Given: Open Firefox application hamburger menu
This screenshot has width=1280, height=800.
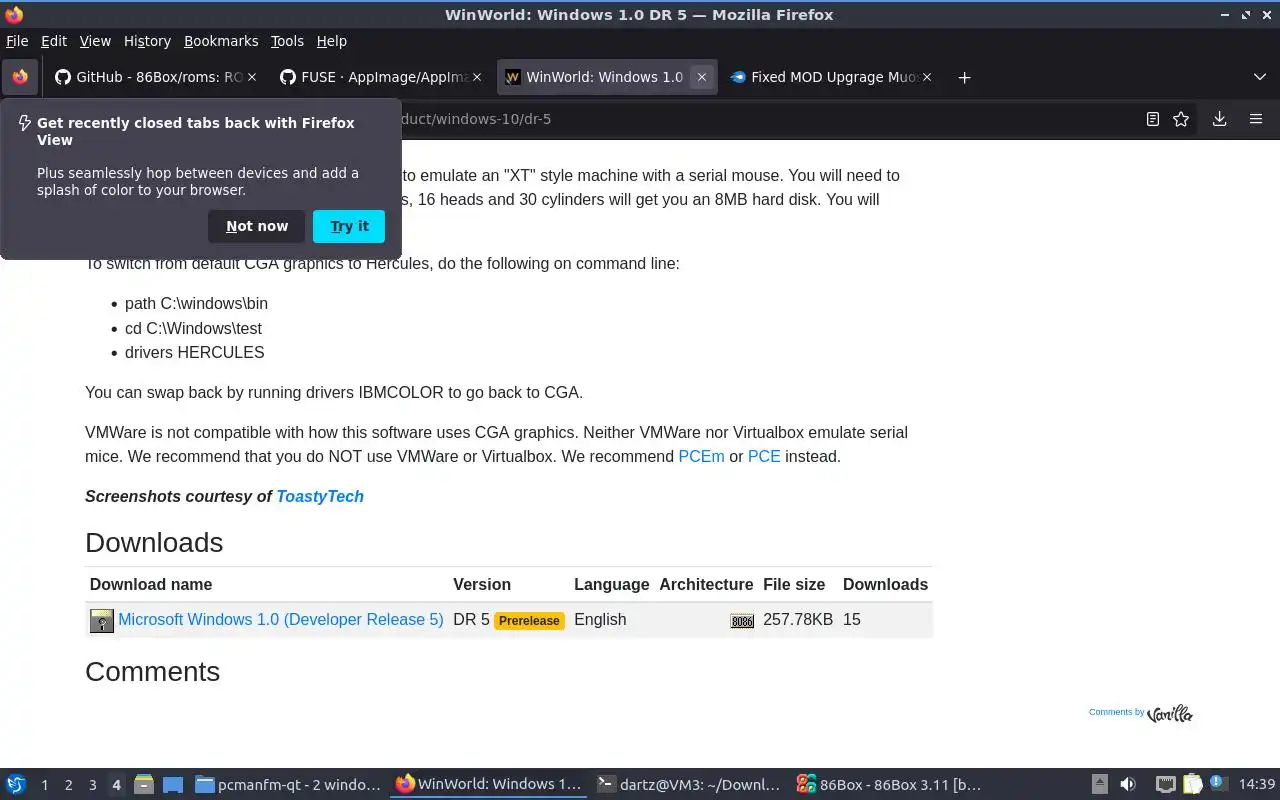Looking at the screenshot, I should [x=1256, y=119].
